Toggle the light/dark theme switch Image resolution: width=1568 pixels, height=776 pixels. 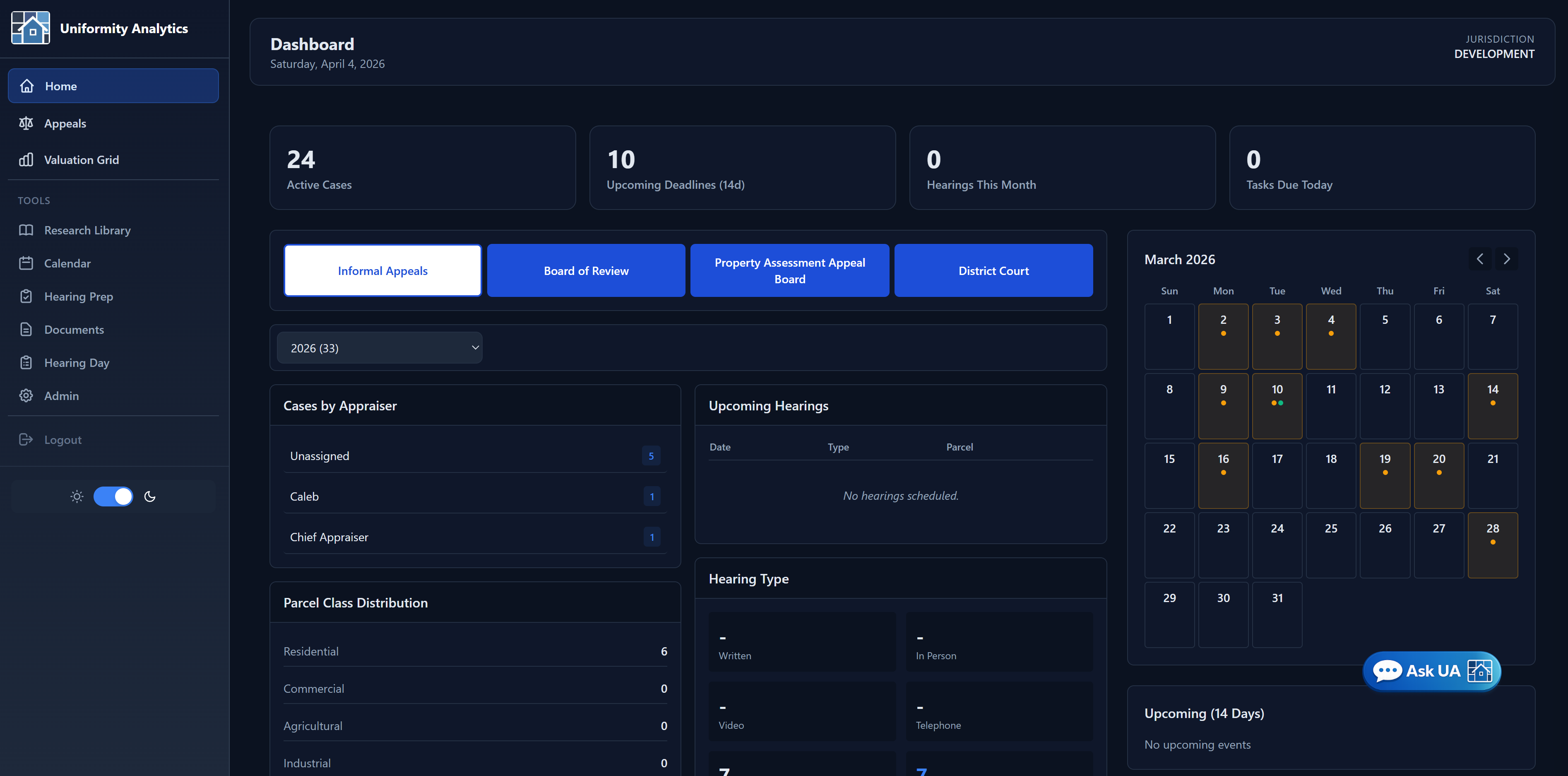(113, 496)
